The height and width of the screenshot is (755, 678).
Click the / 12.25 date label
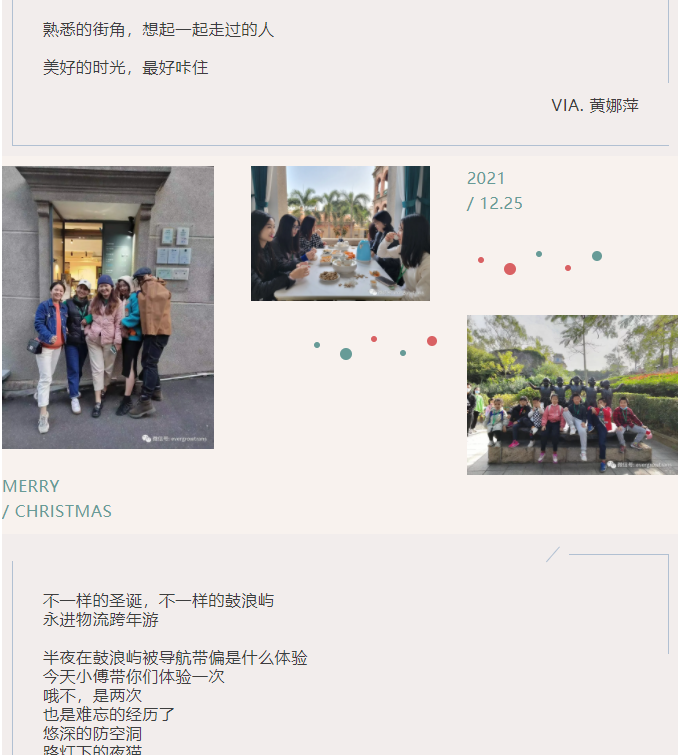click(x=495, y=204)
